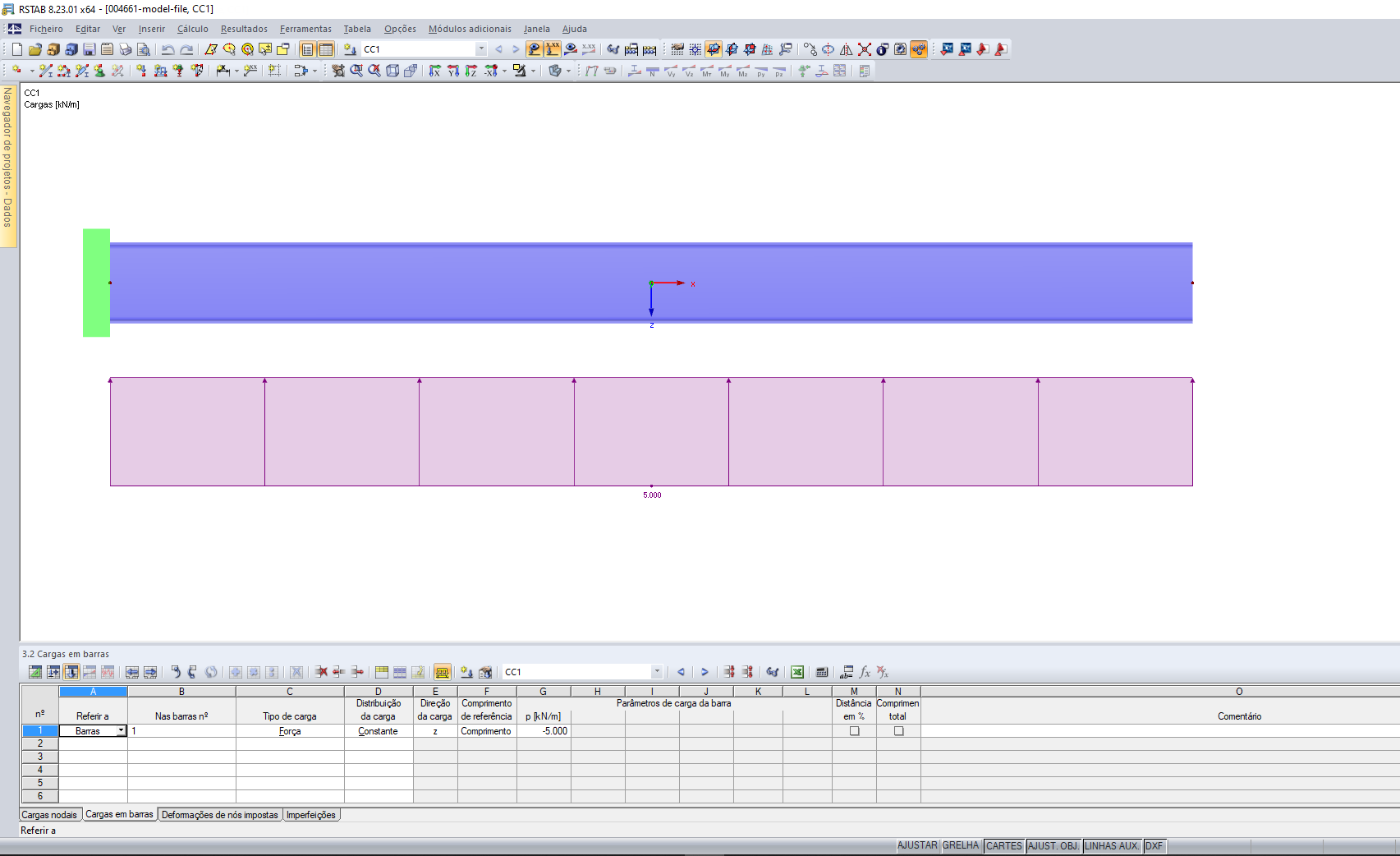Toggle the AJUSTAR snap option in the status bar
The image size is (1400, 856).
point(917,845)
